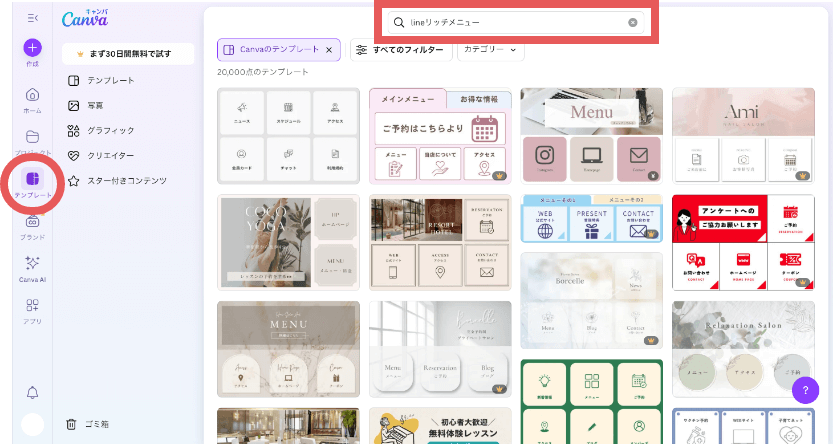Open すべてのフィルター filter panel

coord(399,49)
